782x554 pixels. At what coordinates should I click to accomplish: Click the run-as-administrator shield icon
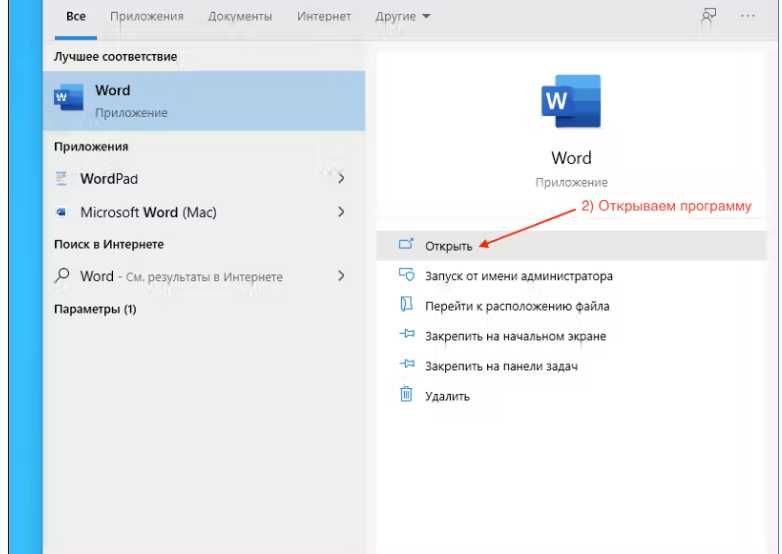click(406, 275)
